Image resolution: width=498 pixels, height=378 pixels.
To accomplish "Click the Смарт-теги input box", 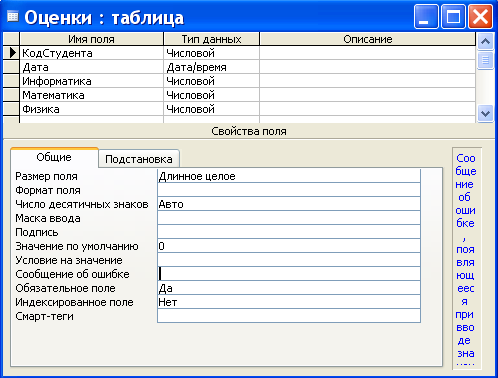I will click(x=289, y=316).
